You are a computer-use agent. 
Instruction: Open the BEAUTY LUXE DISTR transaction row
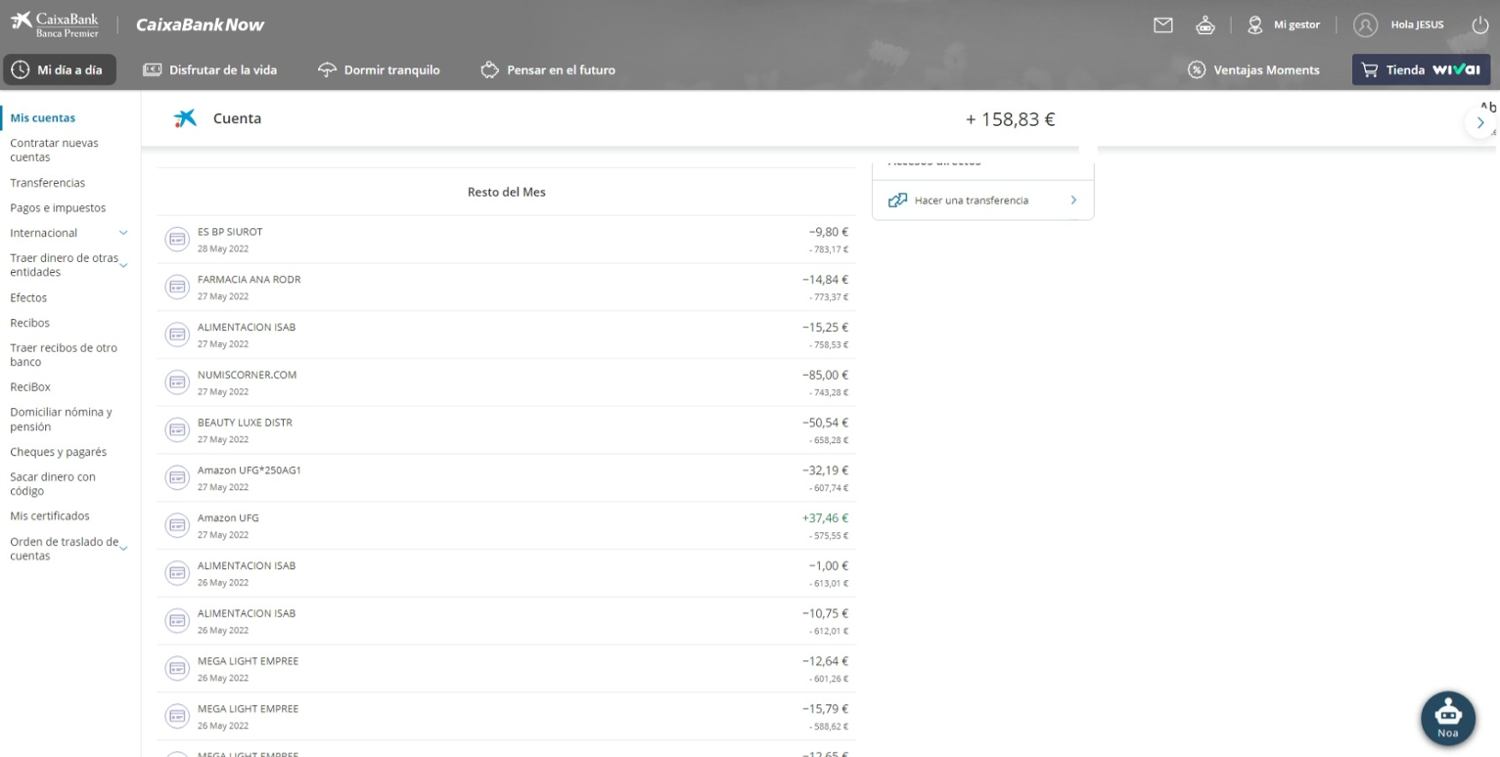coord(506,430)
